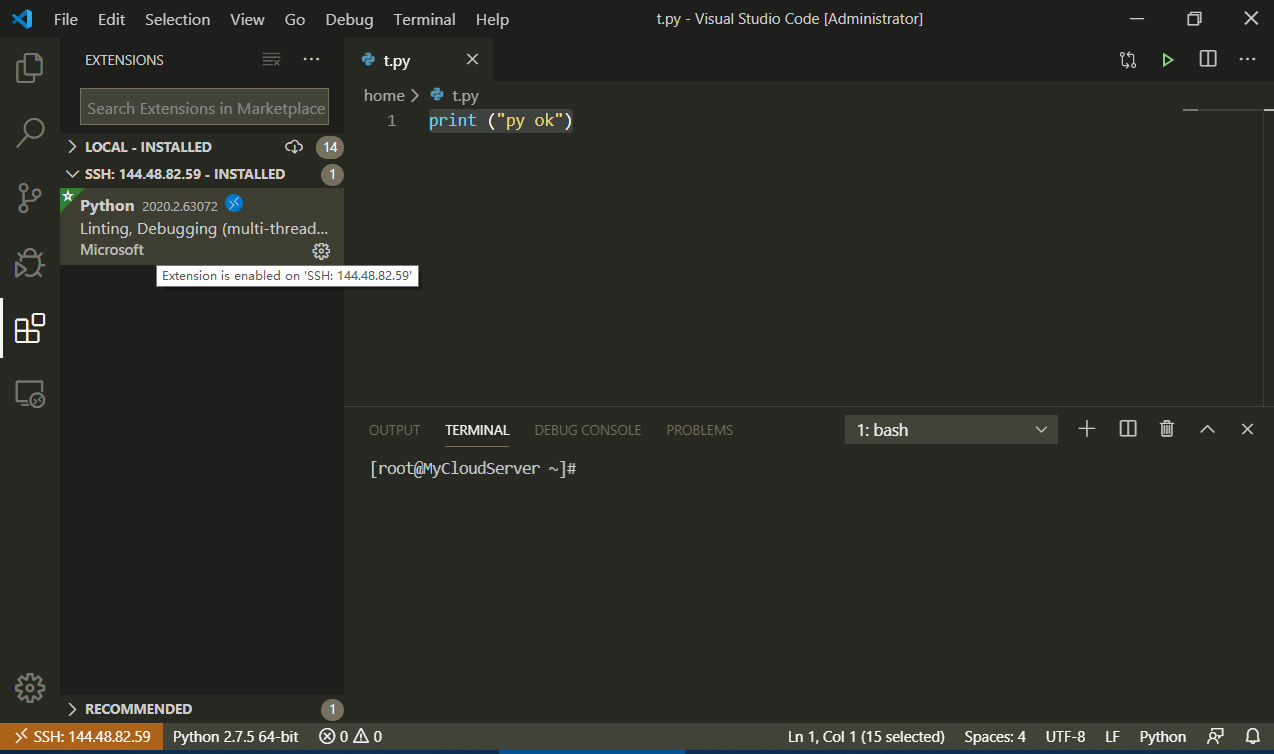Screen dimensions: 1274x754
Task: Change encoding via UTF-8
Action: tap(1065, 737)
